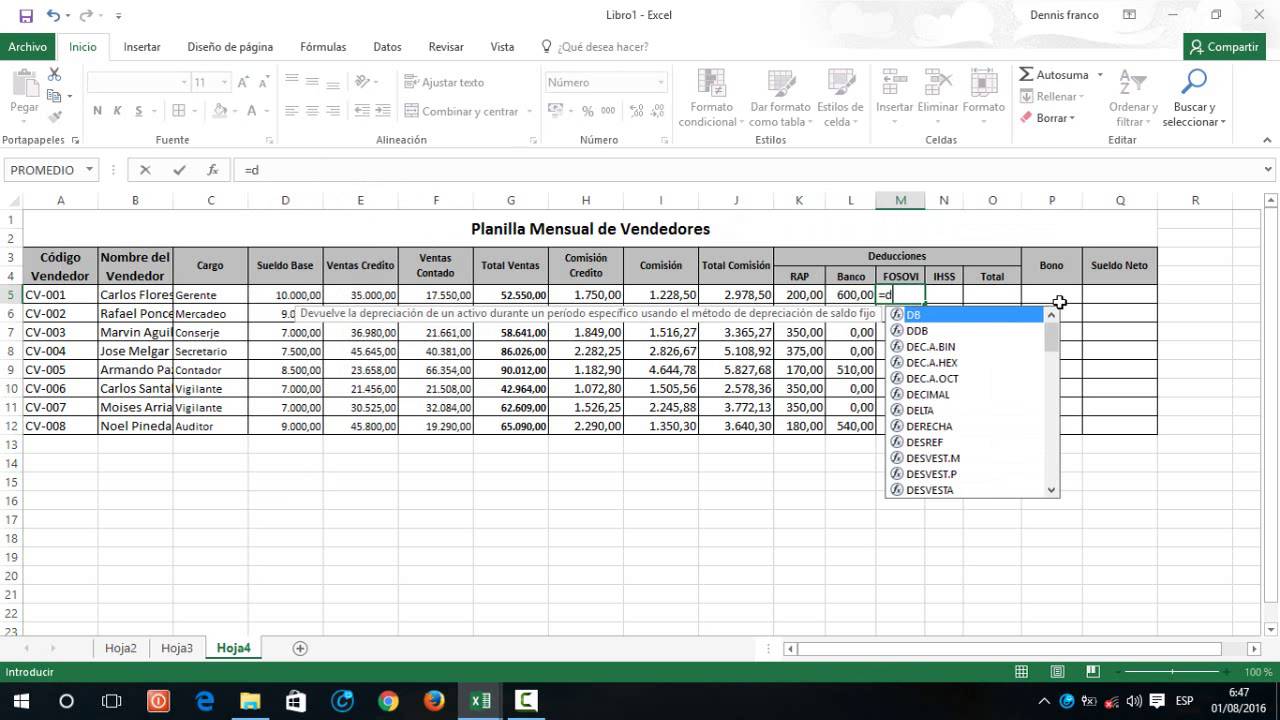Open Formato condicional menu
Screen dimensions: 1280x720
[711, 97]
